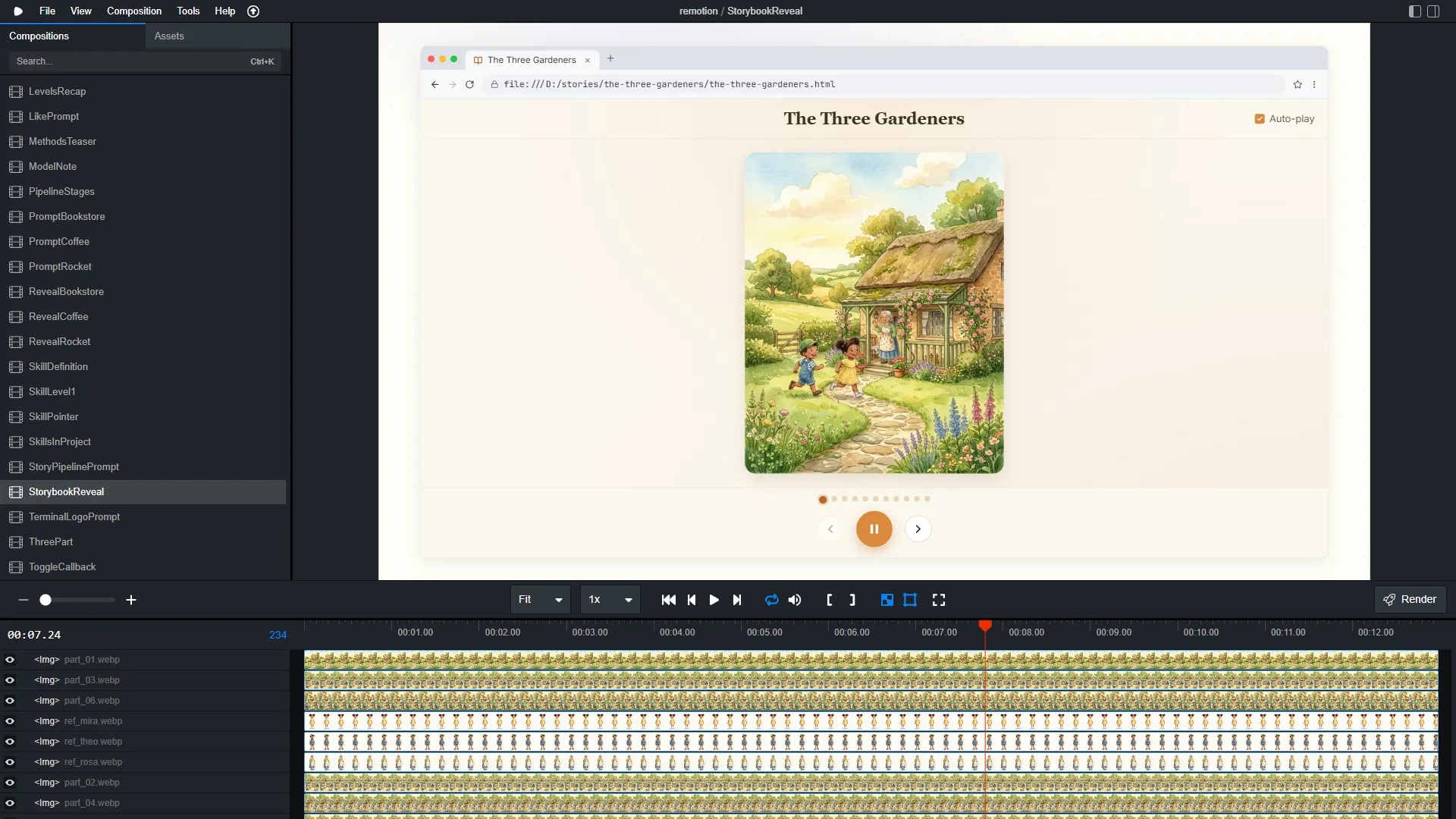Open the Composition menu

(134, 11)
